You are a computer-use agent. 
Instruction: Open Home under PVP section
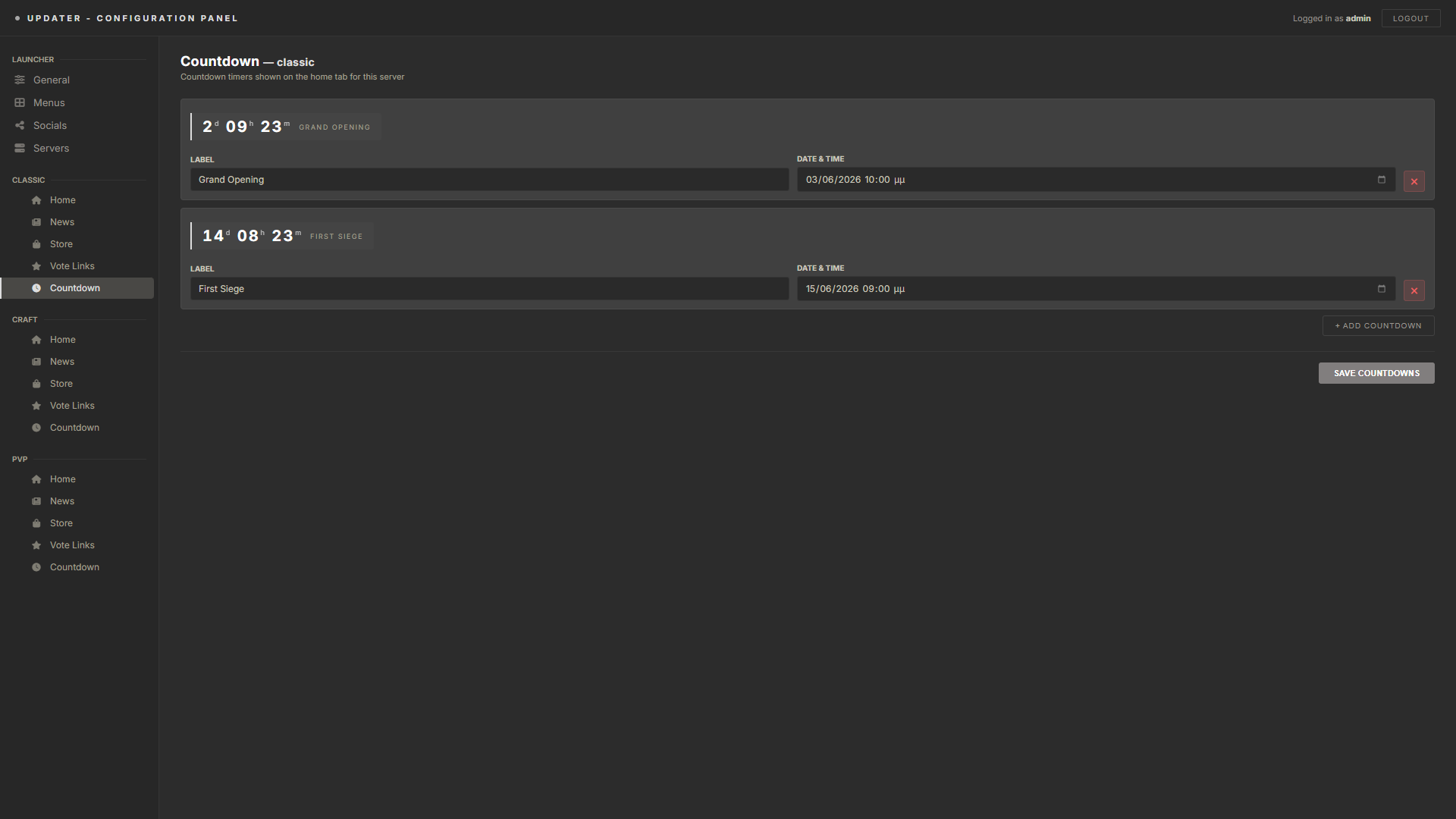(77, 479)
